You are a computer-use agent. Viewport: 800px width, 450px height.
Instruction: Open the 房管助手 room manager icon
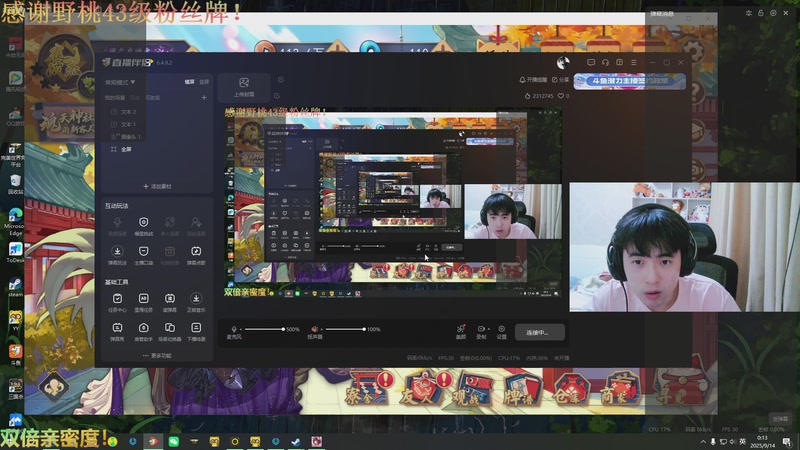point(143,331)
